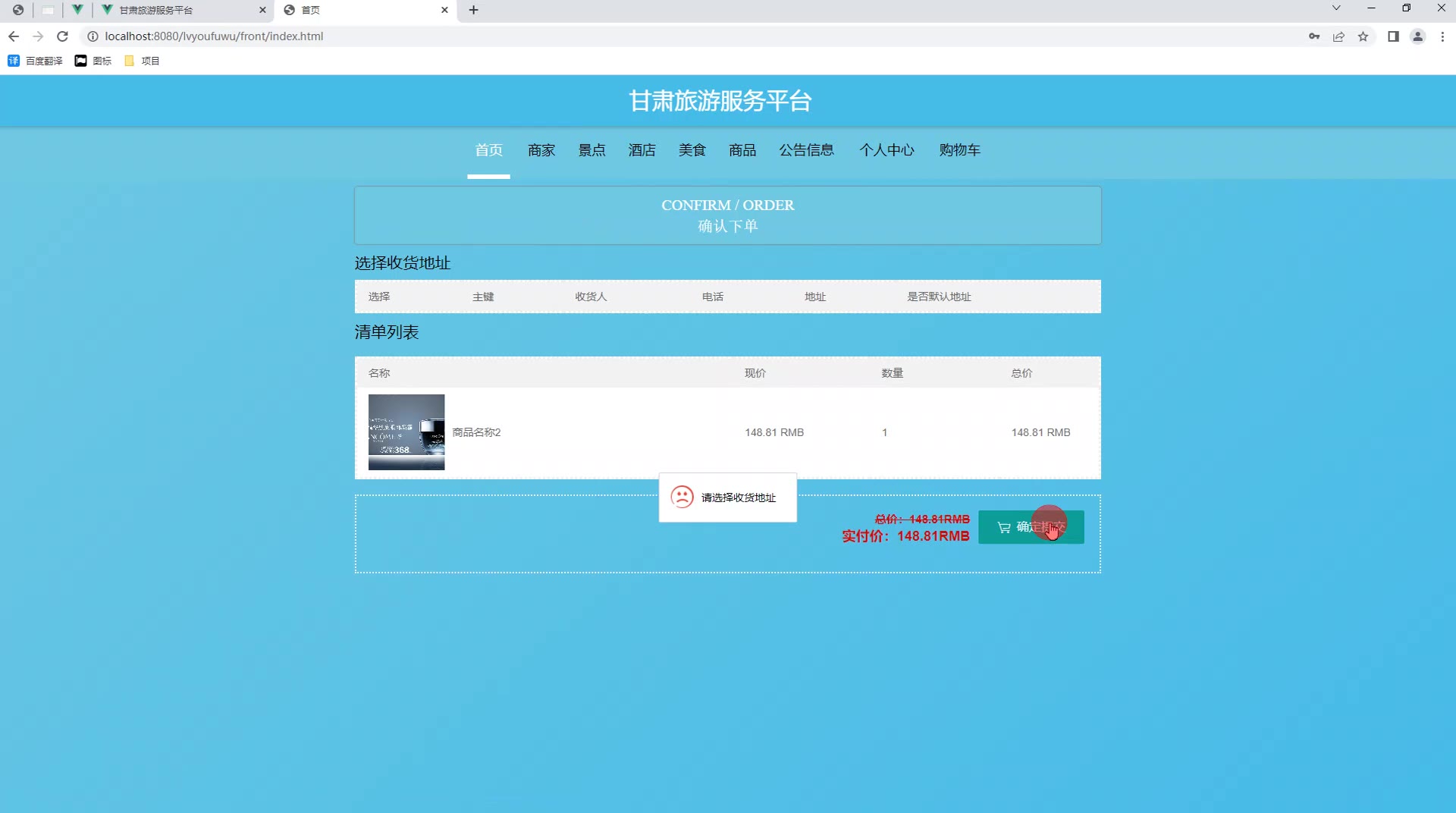1456x813 pixels.
Task: Open the 图标 bookmark
Action: tap(93, 61)
